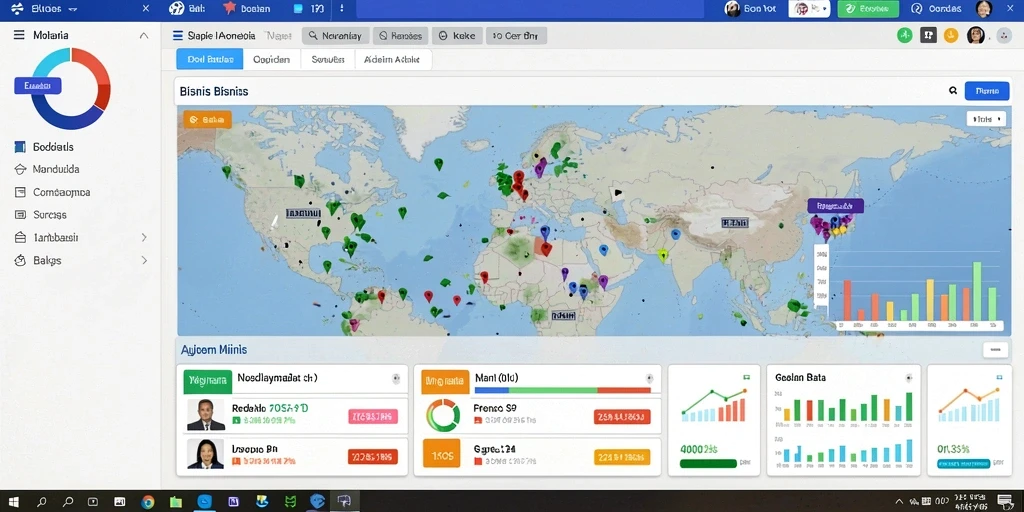This screenshot has height=512, width=1024.
Task: Switch to the 'Adeim Adake' tab
Action: (x=393, y=59)
